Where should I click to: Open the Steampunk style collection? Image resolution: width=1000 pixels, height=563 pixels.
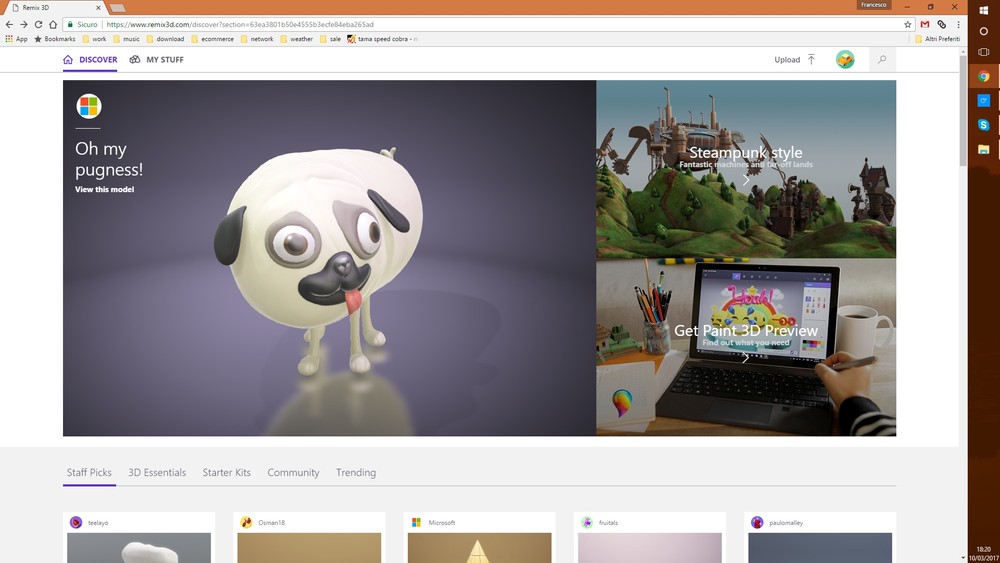click(746, 169)
